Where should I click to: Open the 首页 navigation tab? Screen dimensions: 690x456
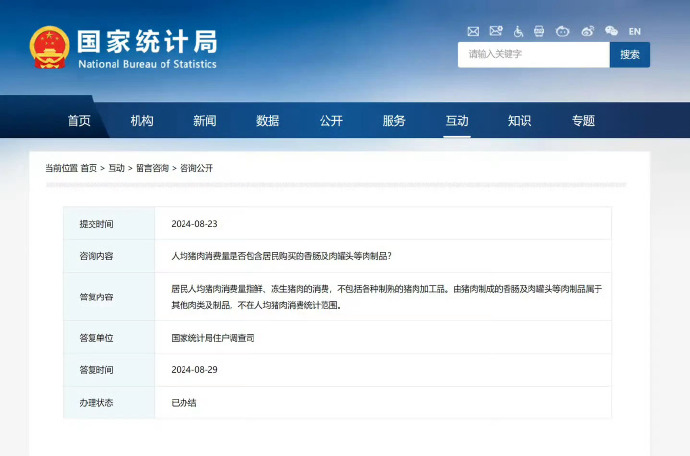[79, 121]
